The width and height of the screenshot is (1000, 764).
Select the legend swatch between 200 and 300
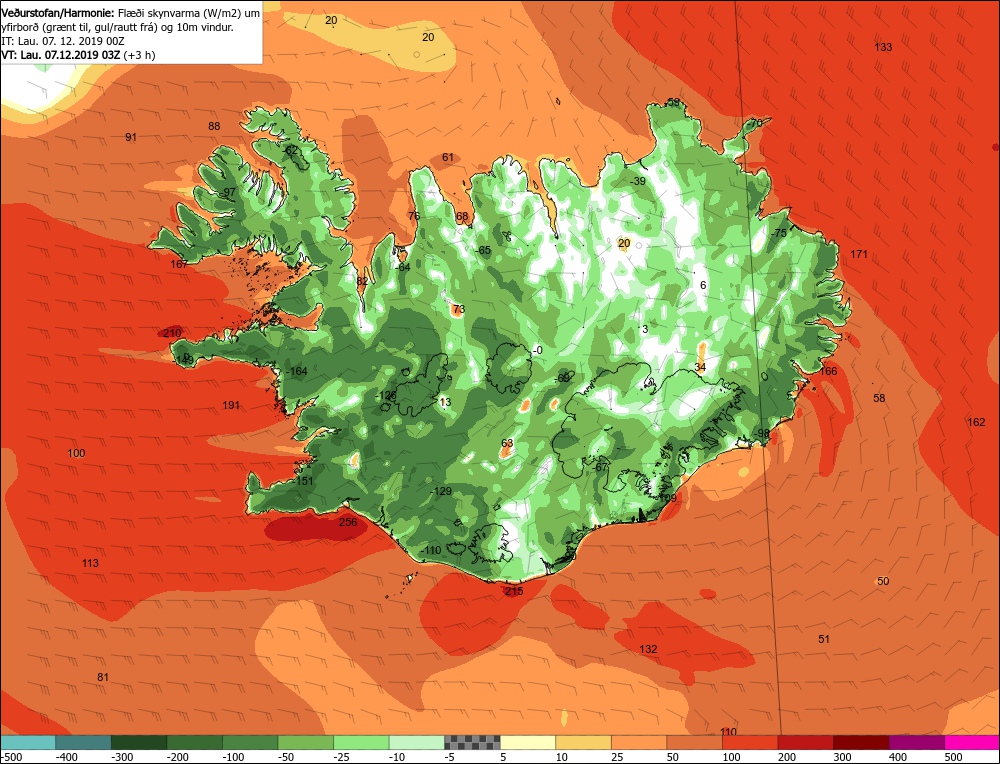click(x=805, y=742)
